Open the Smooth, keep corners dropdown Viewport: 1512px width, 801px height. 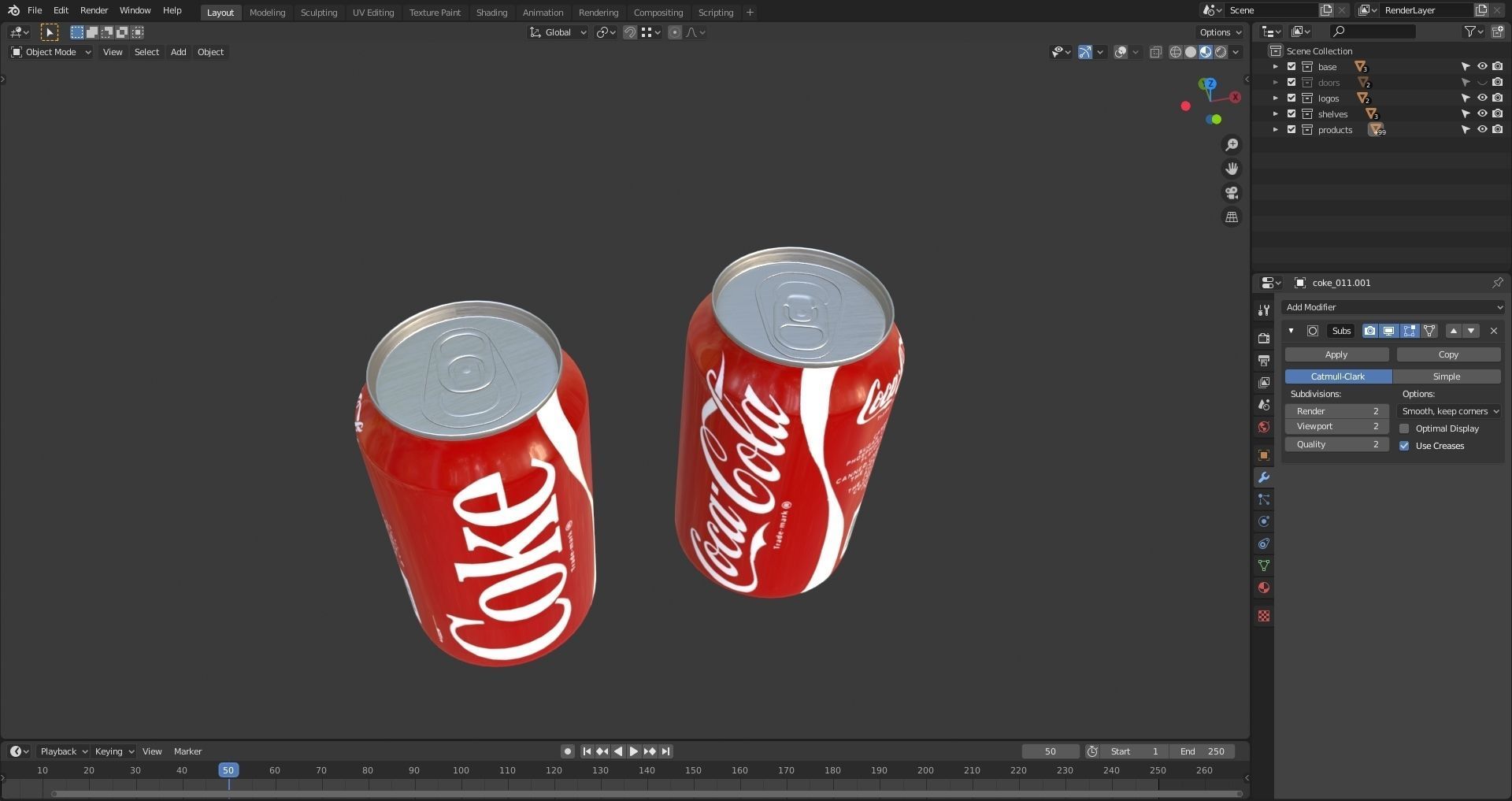point(1451,411)
